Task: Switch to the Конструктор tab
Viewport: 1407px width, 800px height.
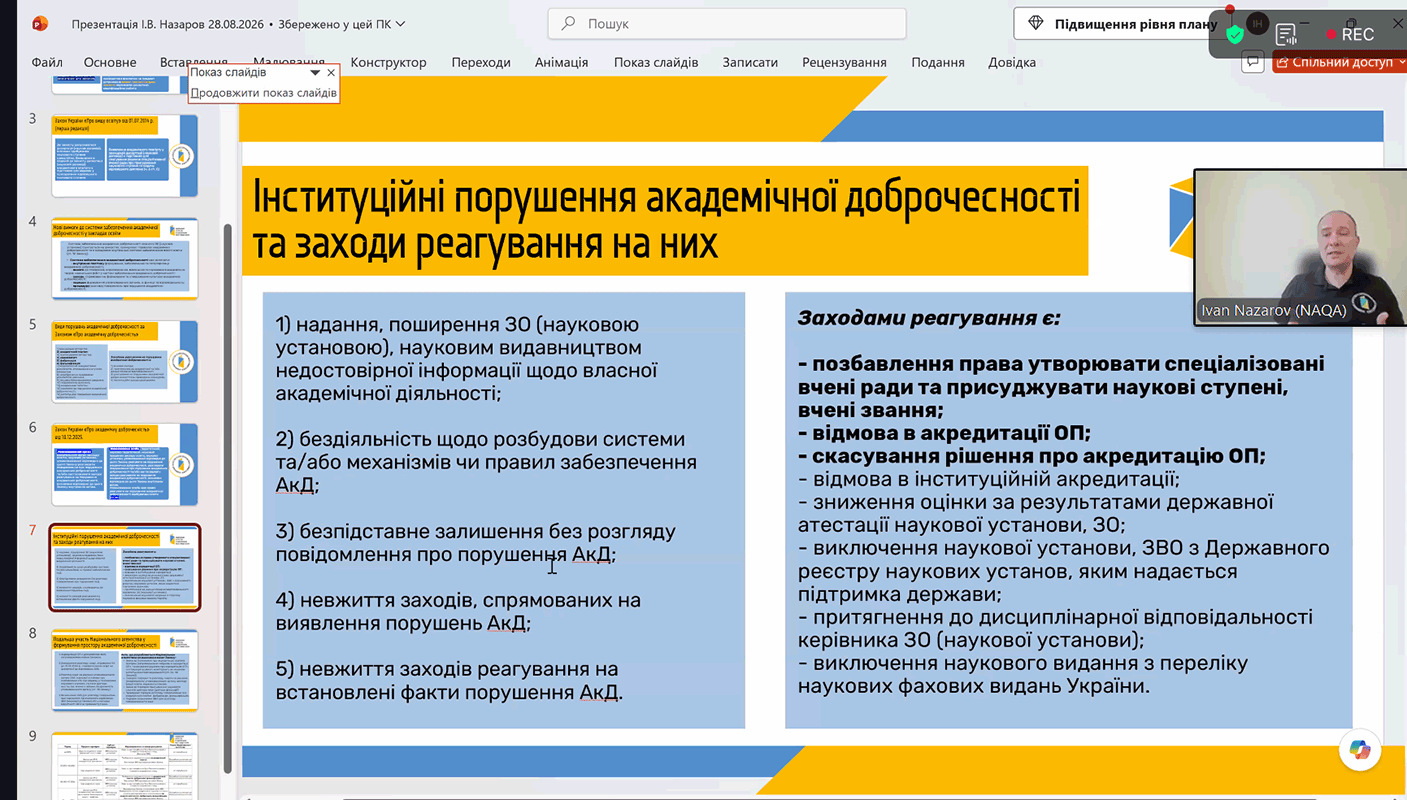Action: 388,62
